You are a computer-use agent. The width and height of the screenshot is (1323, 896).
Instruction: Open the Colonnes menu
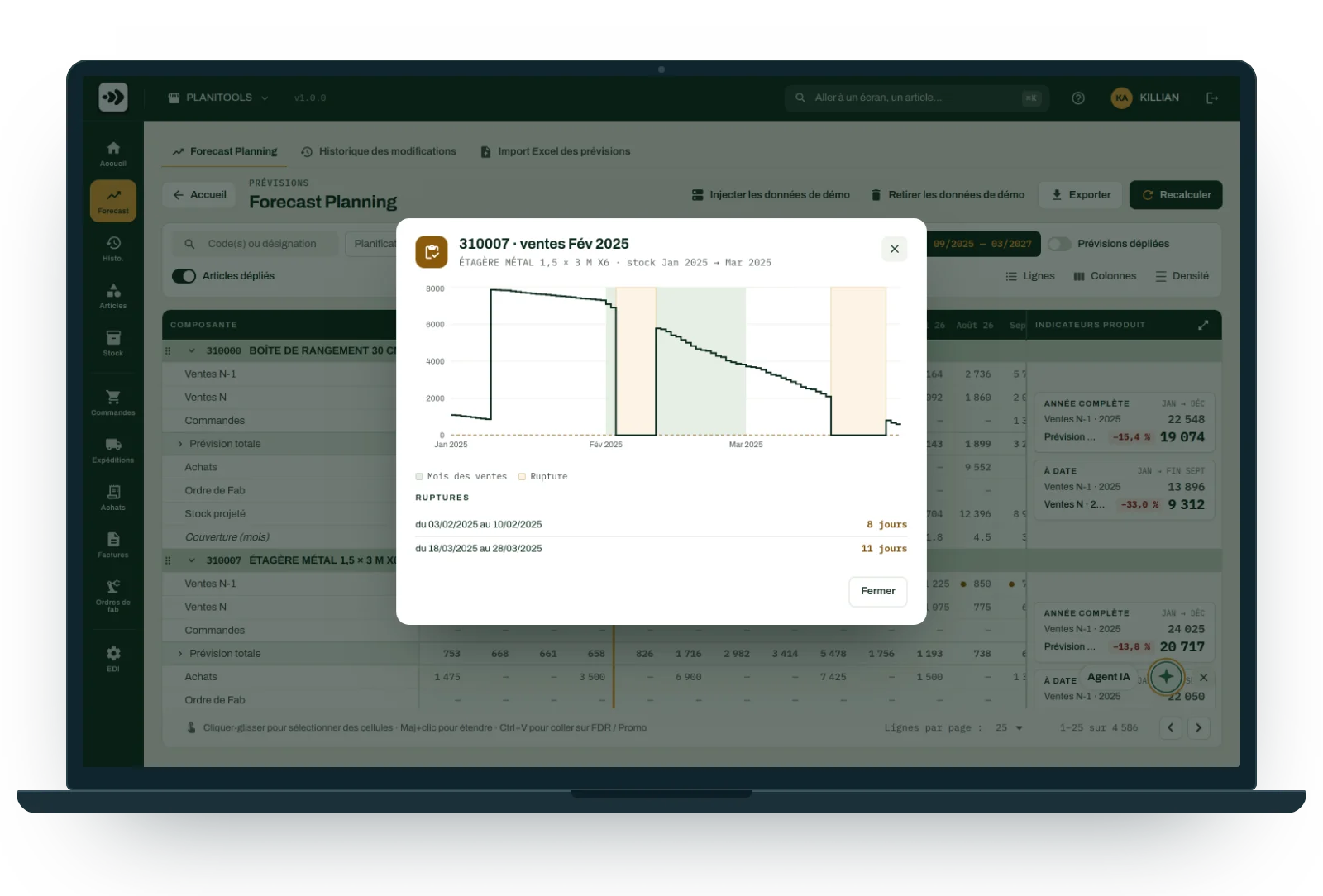[1105, 276]
